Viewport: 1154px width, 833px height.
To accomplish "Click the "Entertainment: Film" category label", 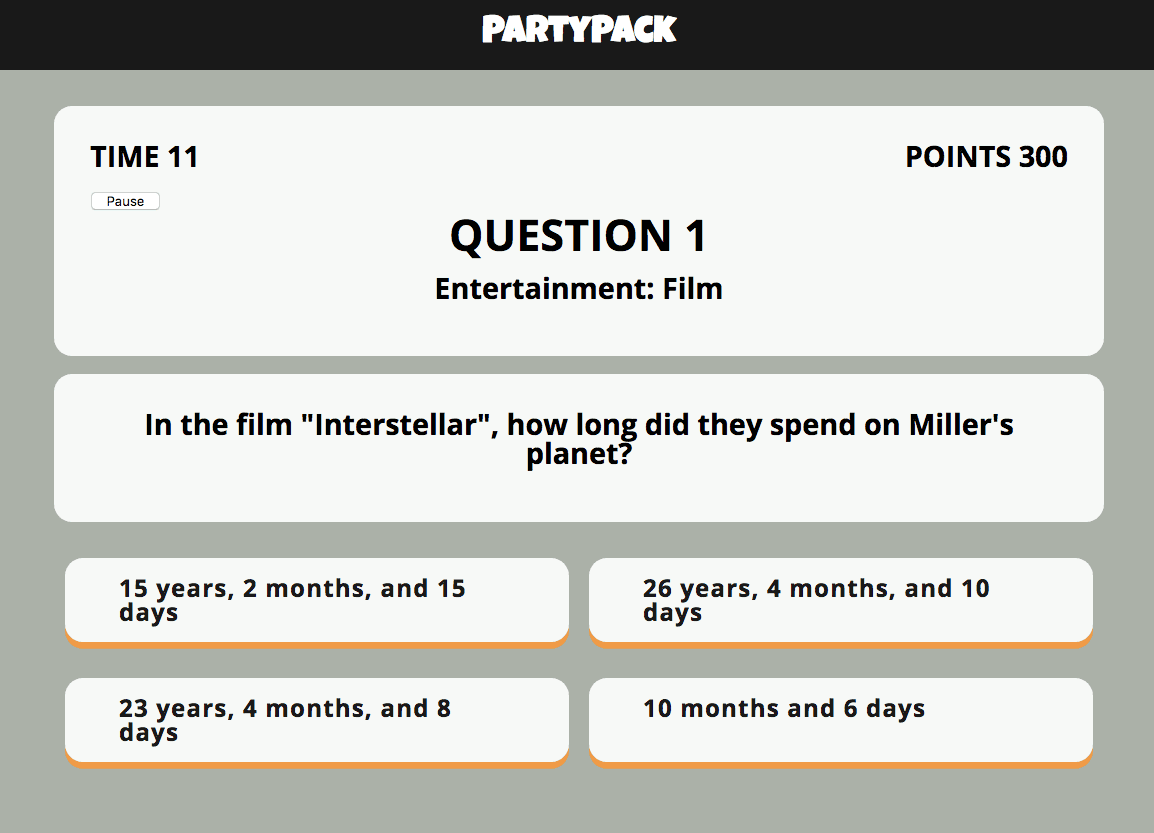I will [x=578, y=289].
